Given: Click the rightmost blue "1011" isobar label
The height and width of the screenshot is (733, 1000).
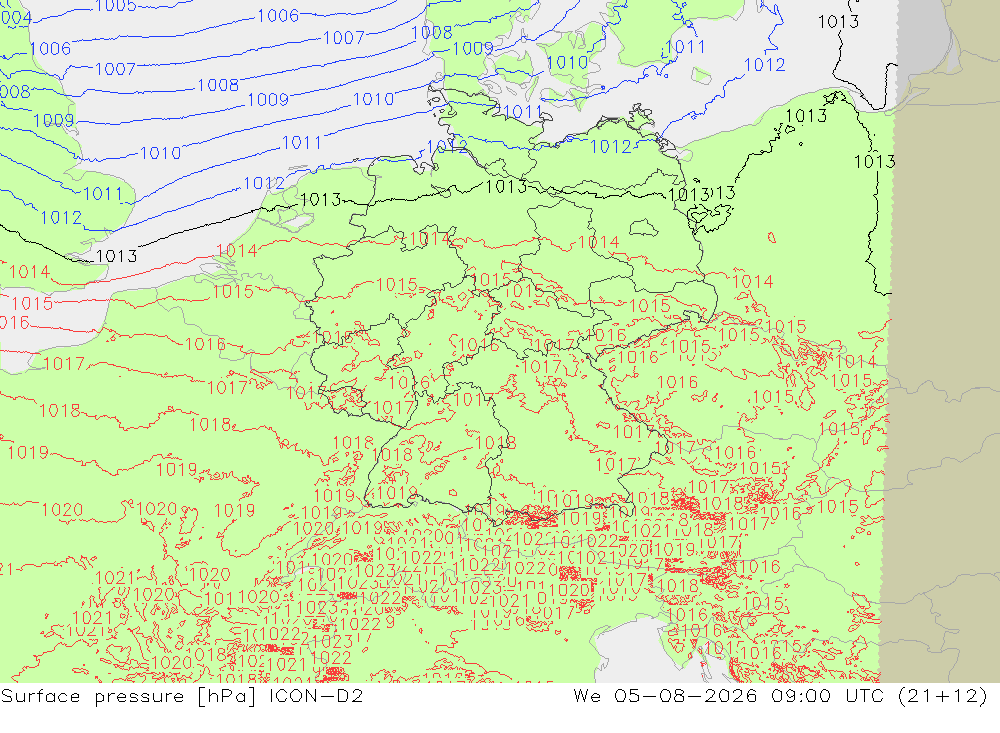Looking at the screenshot, I should (685, 47).
